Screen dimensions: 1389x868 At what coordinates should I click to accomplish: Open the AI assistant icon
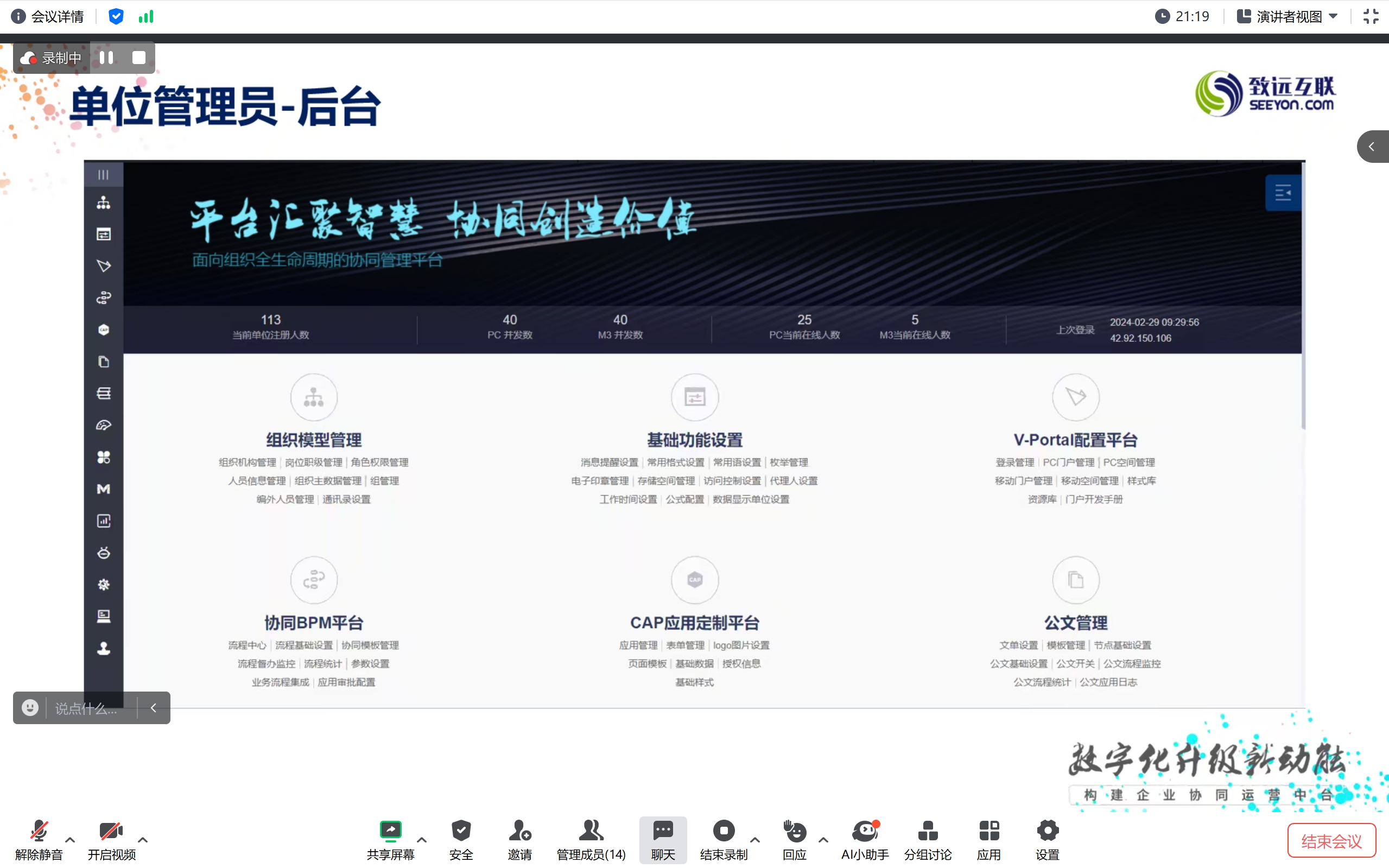[x=865, y=831]
